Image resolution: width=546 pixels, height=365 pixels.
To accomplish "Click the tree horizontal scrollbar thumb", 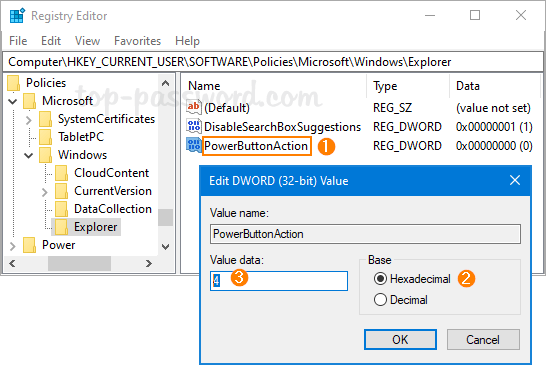I will tap(79, 263).
